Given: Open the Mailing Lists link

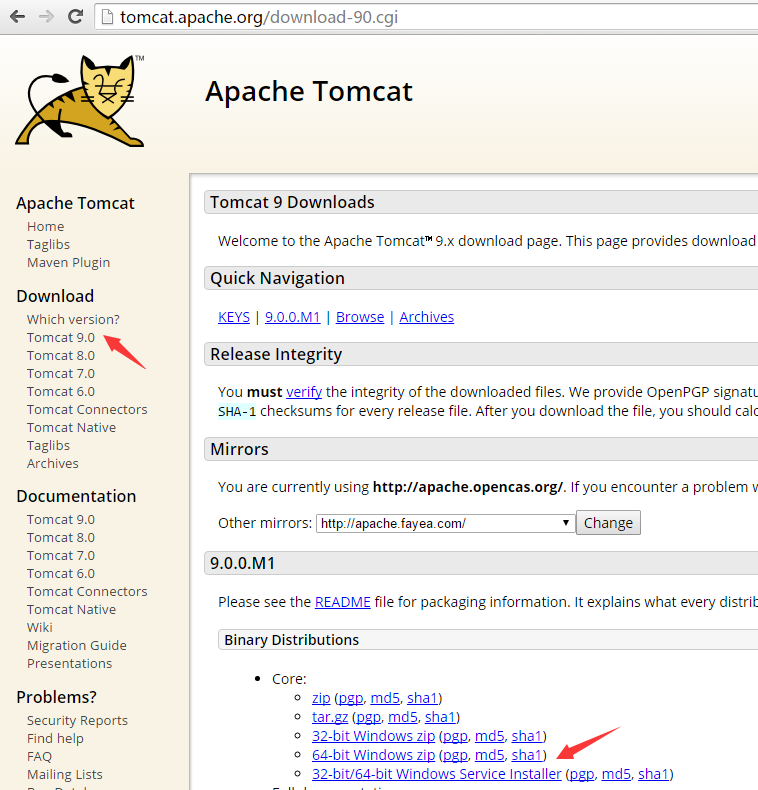Looking at the screenshot, I should tap(65, 774).
